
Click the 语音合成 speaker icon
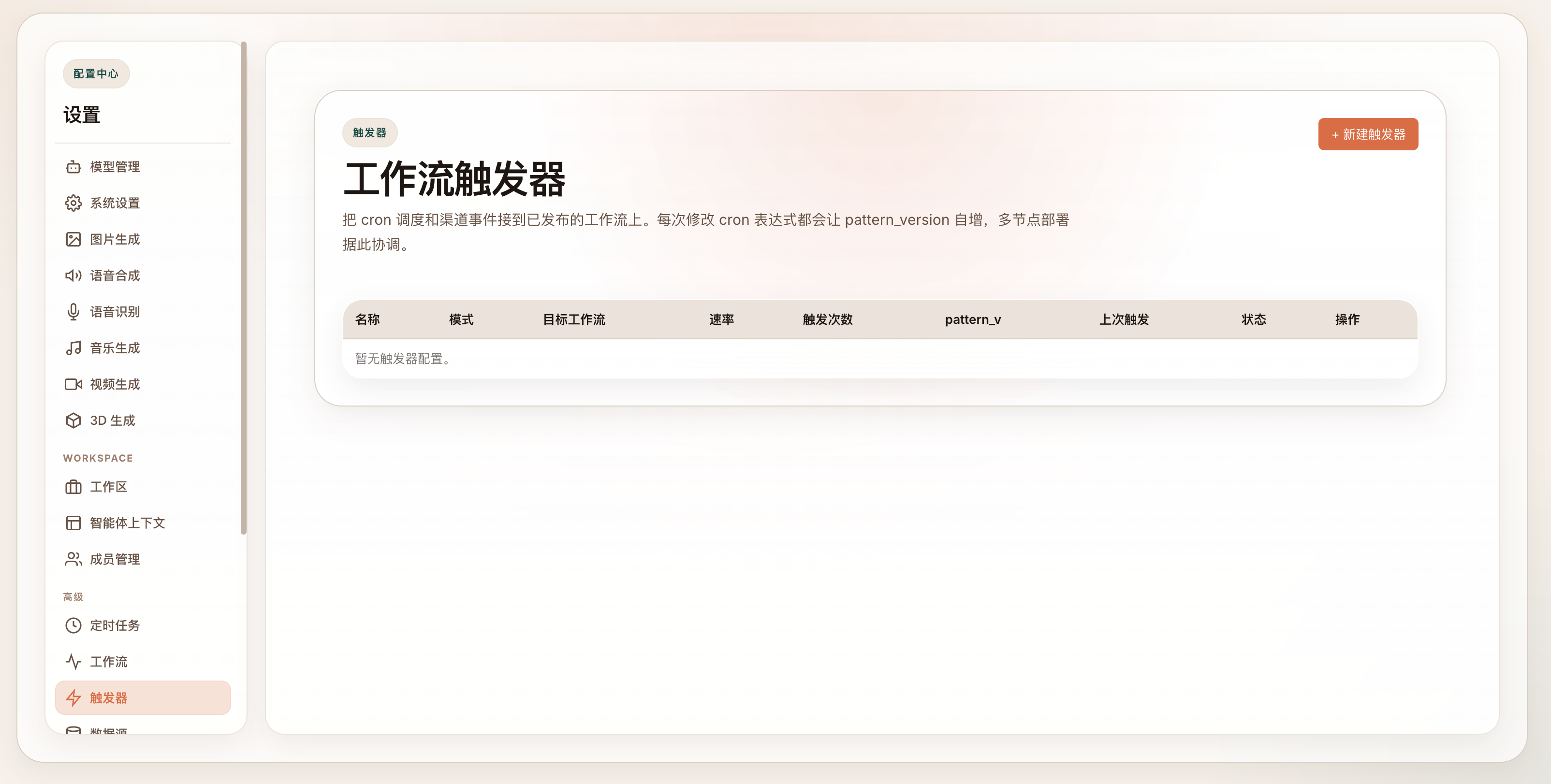click(73, 275)
